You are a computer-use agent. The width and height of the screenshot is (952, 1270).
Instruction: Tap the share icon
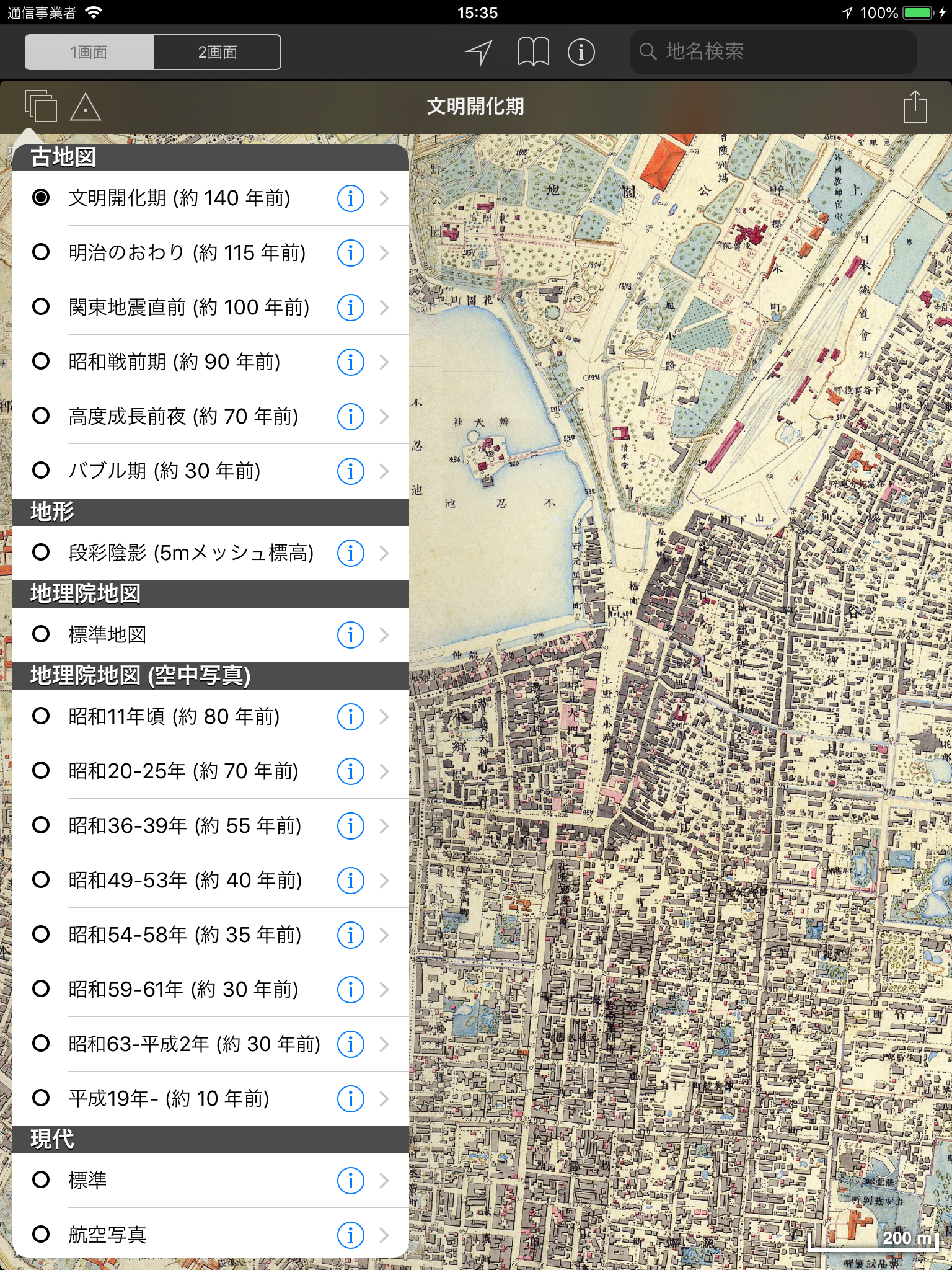pos(915,106)
